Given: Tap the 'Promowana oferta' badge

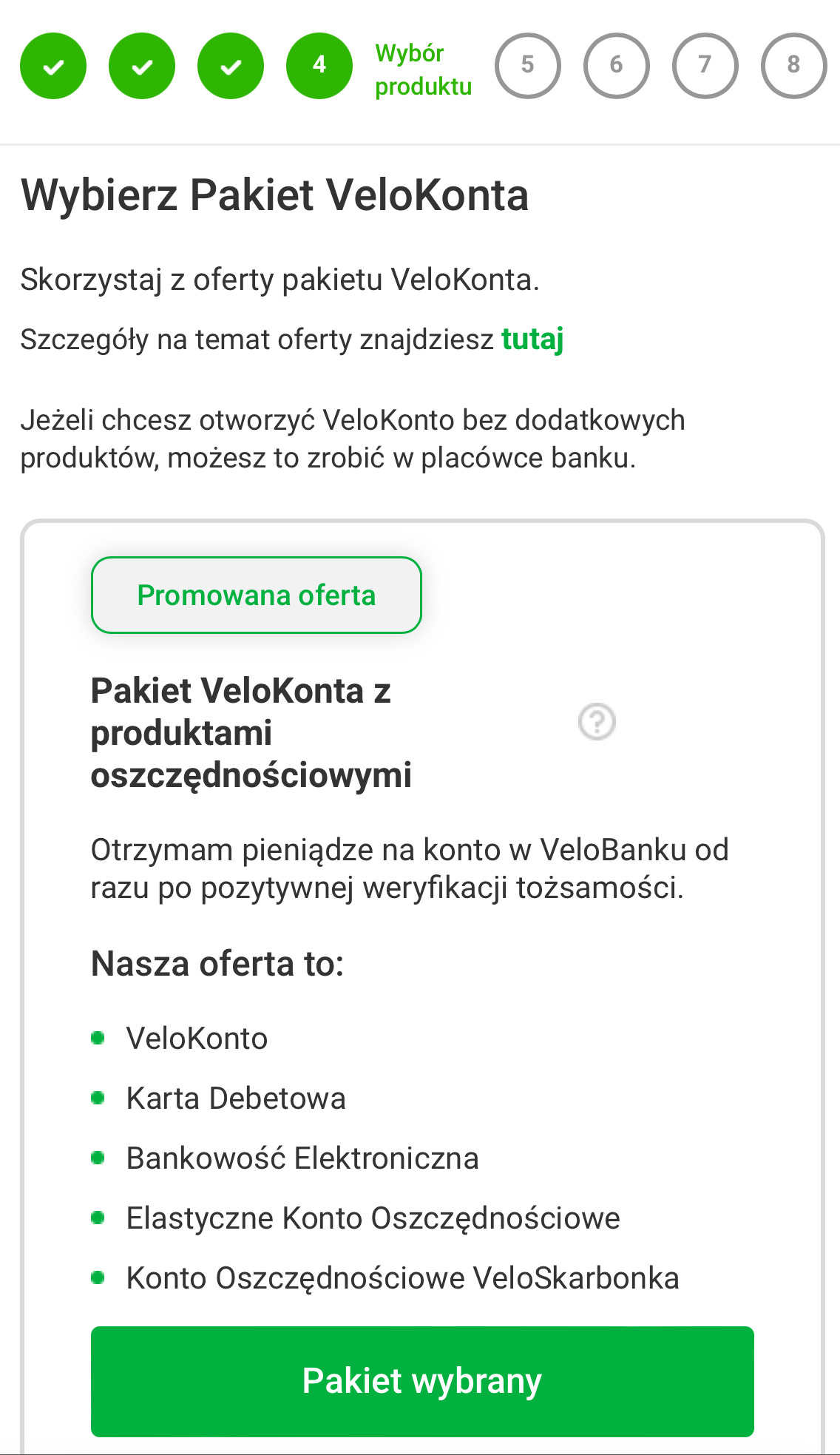Looking at the screenshot, I should point(257,595).
